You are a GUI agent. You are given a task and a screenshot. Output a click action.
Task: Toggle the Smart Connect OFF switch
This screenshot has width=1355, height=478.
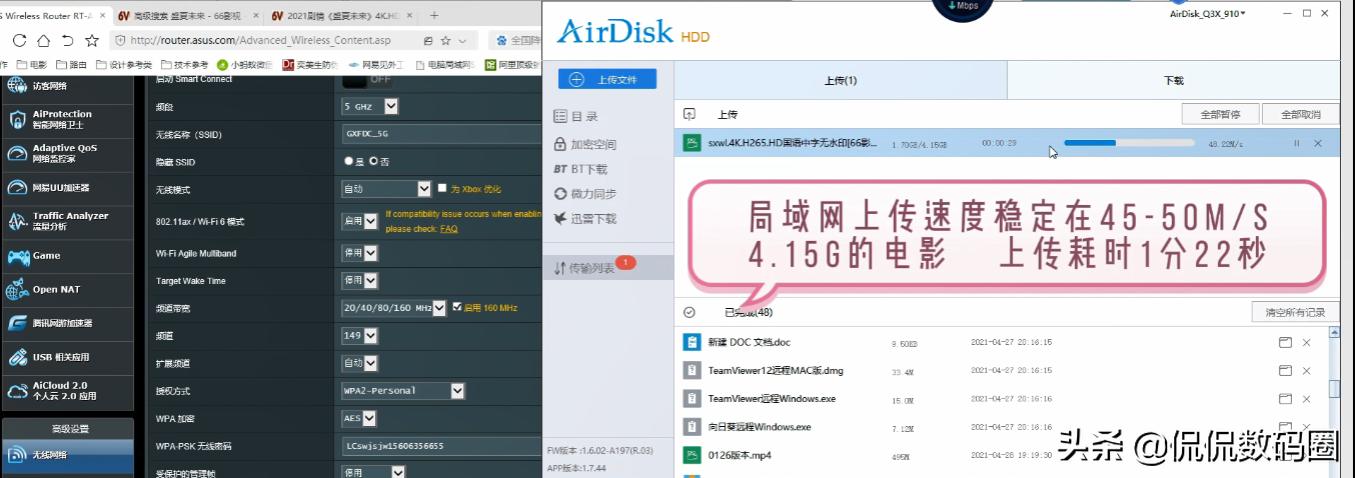pos(368,78)
